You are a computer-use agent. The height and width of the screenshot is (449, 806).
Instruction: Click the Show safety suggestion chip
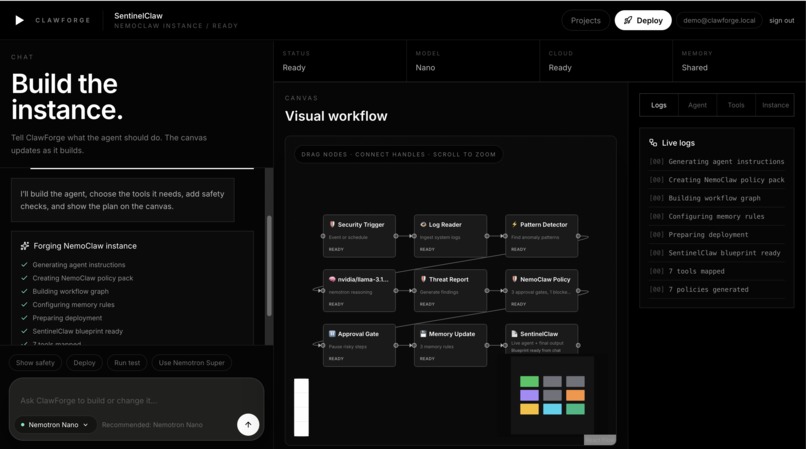[x=35, y=363]
